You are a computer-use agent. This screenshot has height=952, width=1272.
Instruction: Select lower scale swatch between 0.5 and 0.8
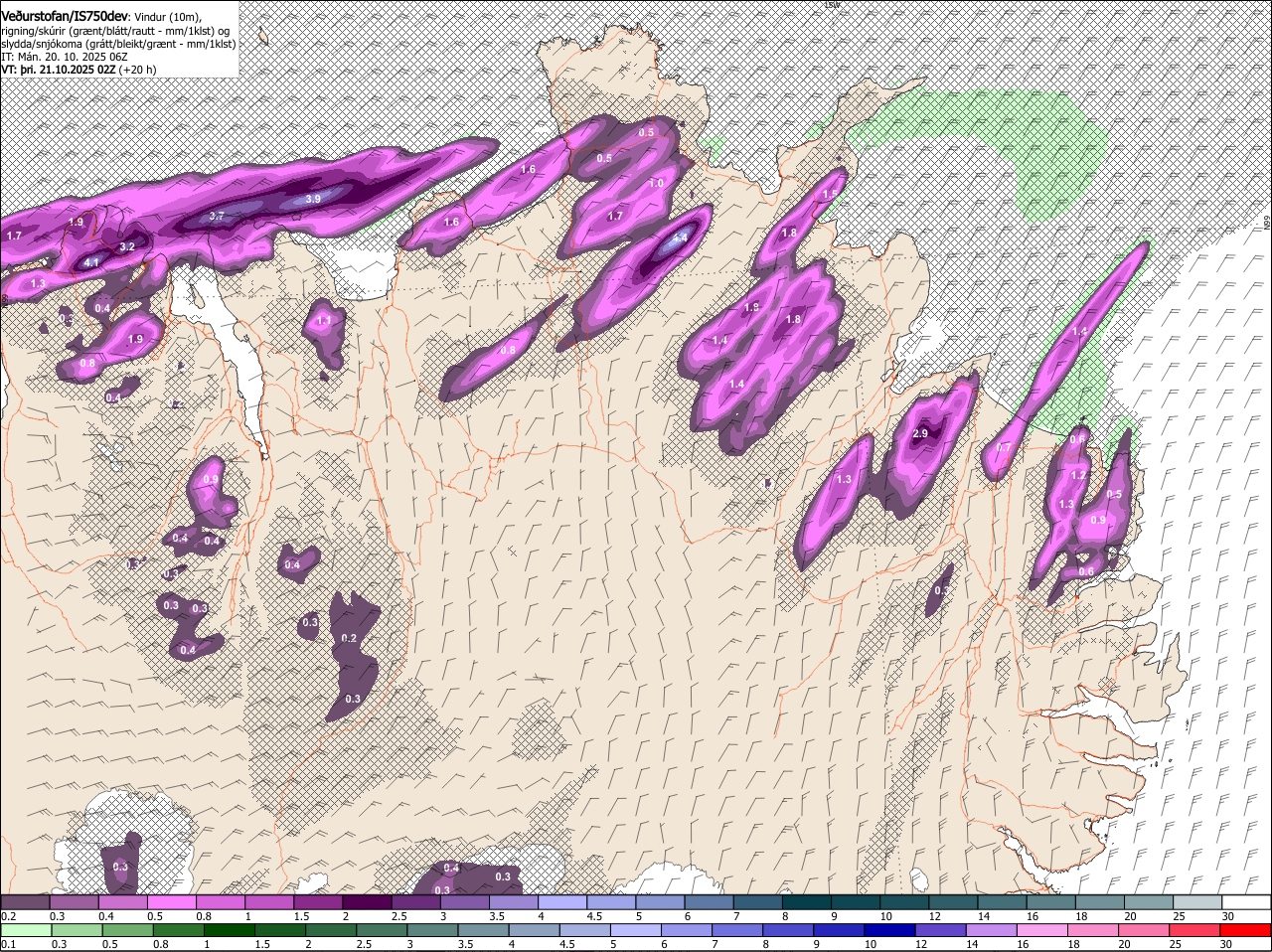tap(127, 930)
